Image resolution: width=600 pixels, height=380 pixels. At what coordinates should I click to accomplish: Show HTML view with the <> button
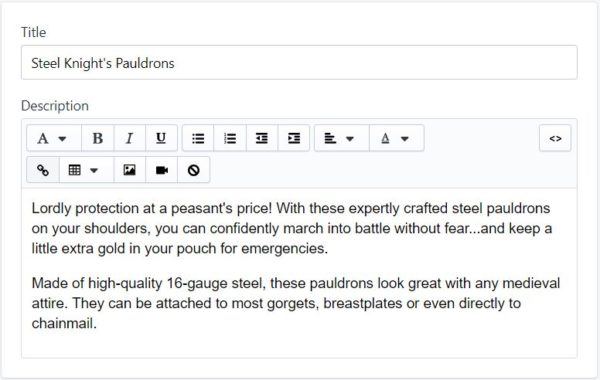pos(555,138)
